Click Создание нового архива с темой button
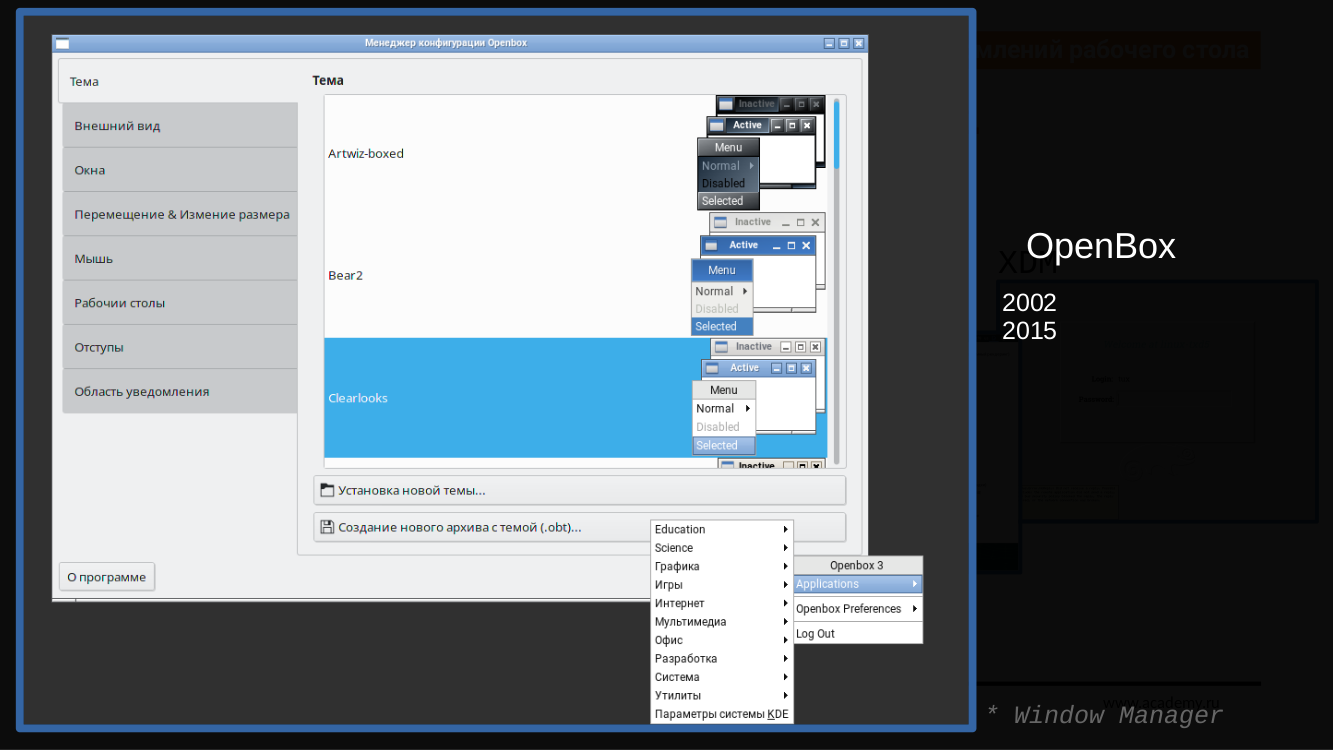 click(580, 527)
